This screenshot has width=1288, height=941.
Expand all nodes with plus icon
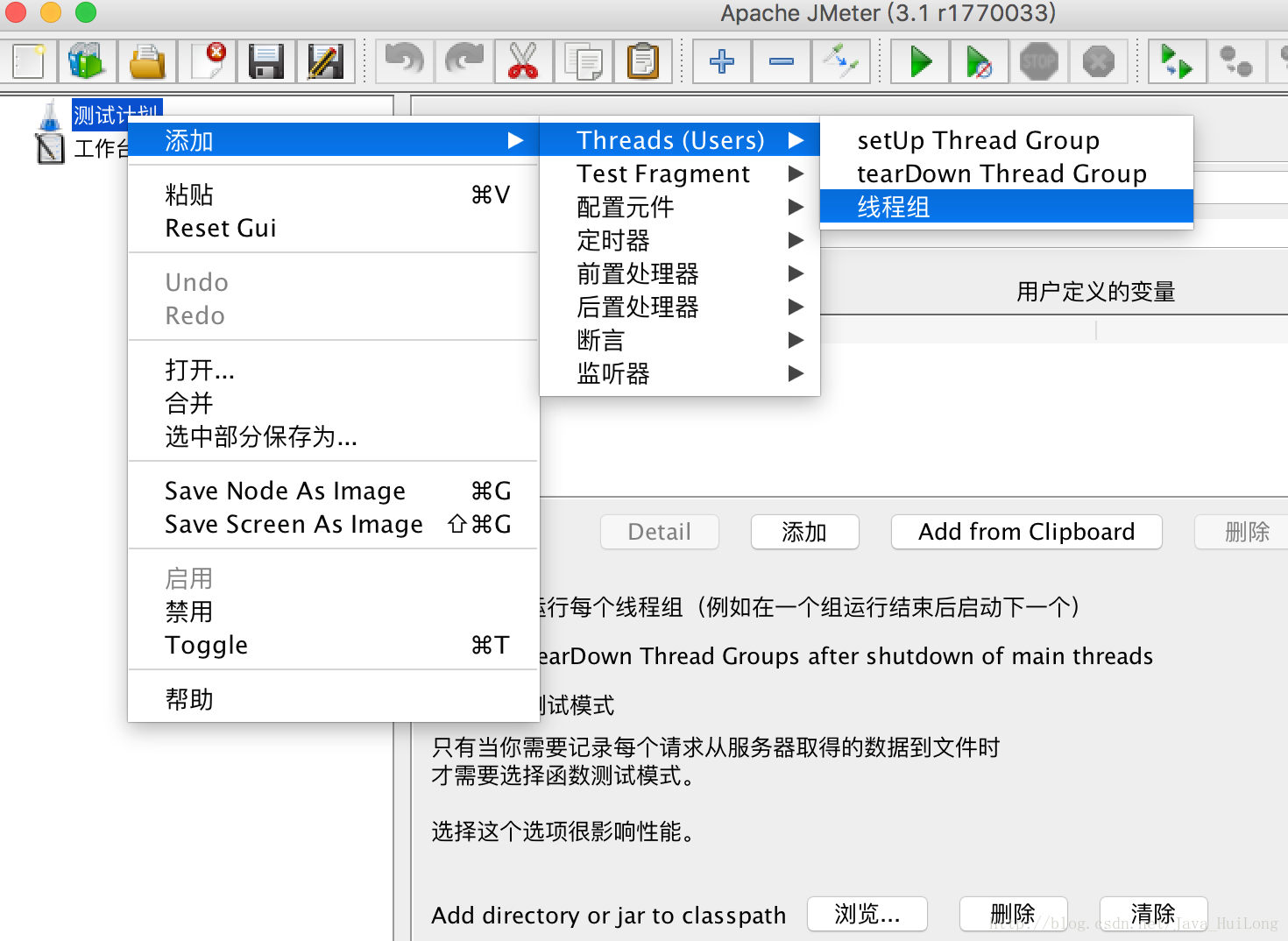pyautogui.click(x=722, y=61)
